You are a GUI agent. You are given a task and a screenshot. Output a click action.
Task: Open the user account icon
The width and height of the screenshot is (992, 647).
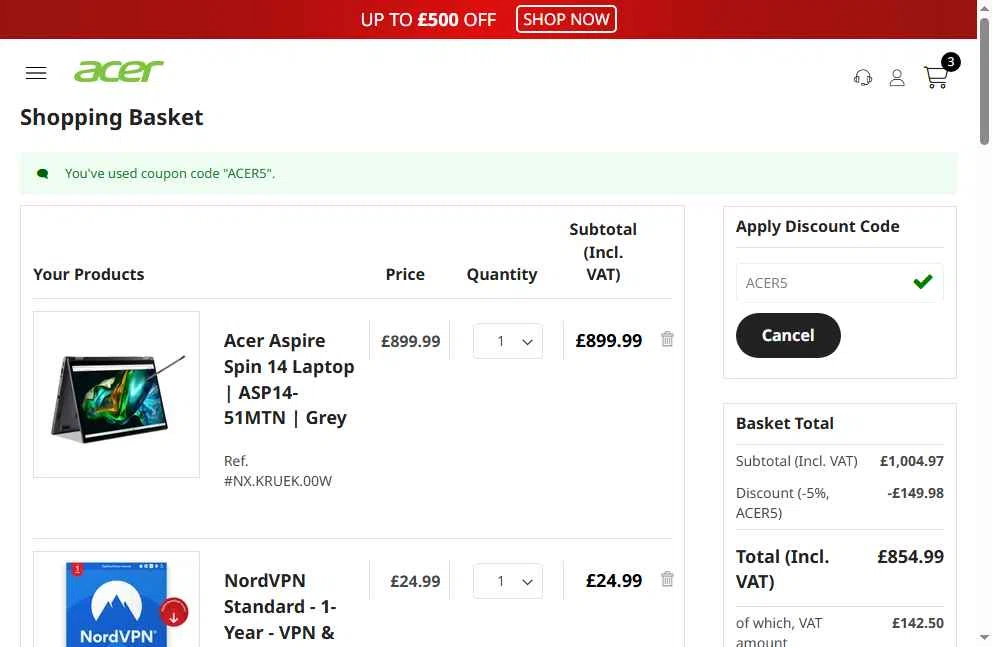tap(897, 78)
